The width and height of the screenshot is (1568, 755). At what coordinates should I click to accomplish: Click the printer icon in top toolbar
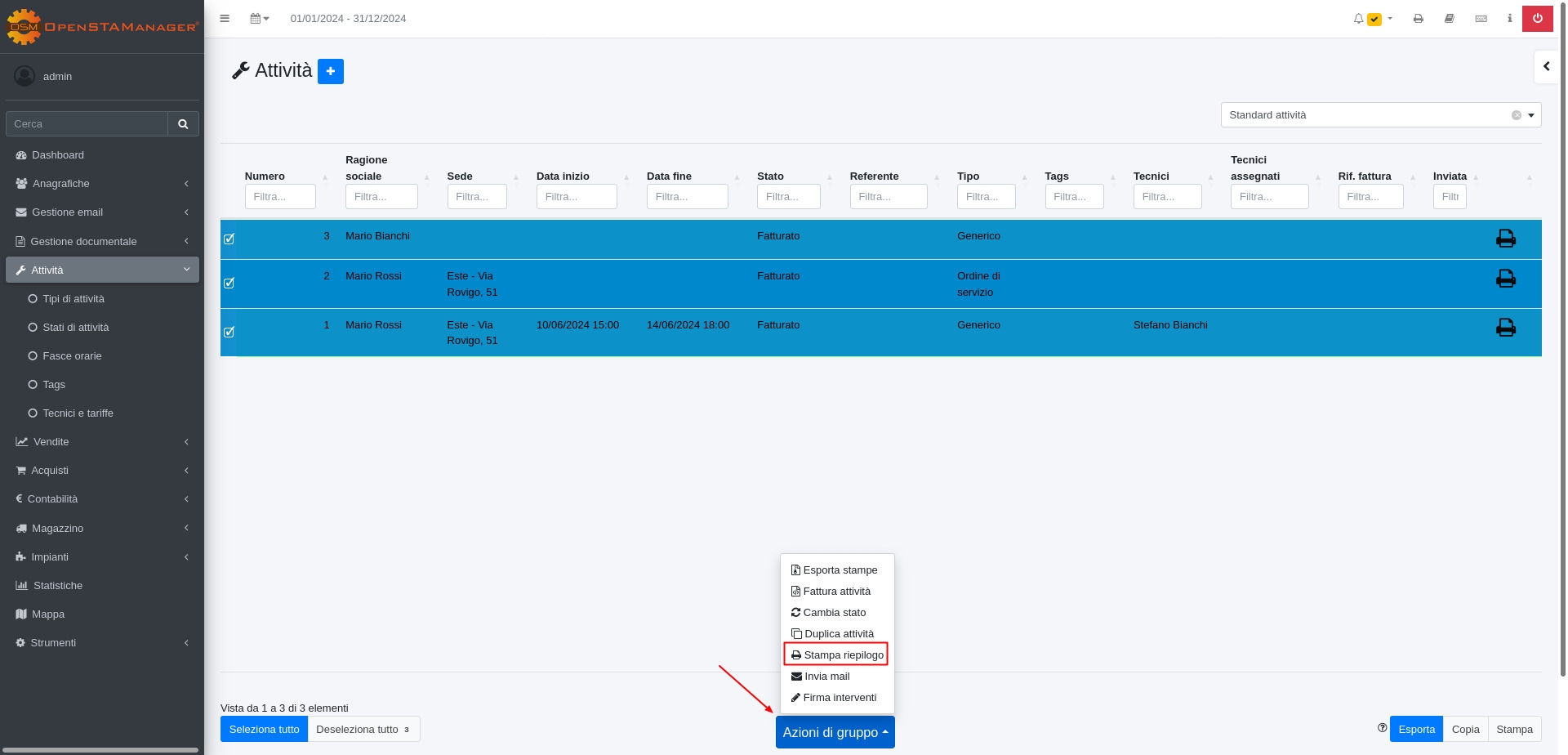pos(1418,19)
